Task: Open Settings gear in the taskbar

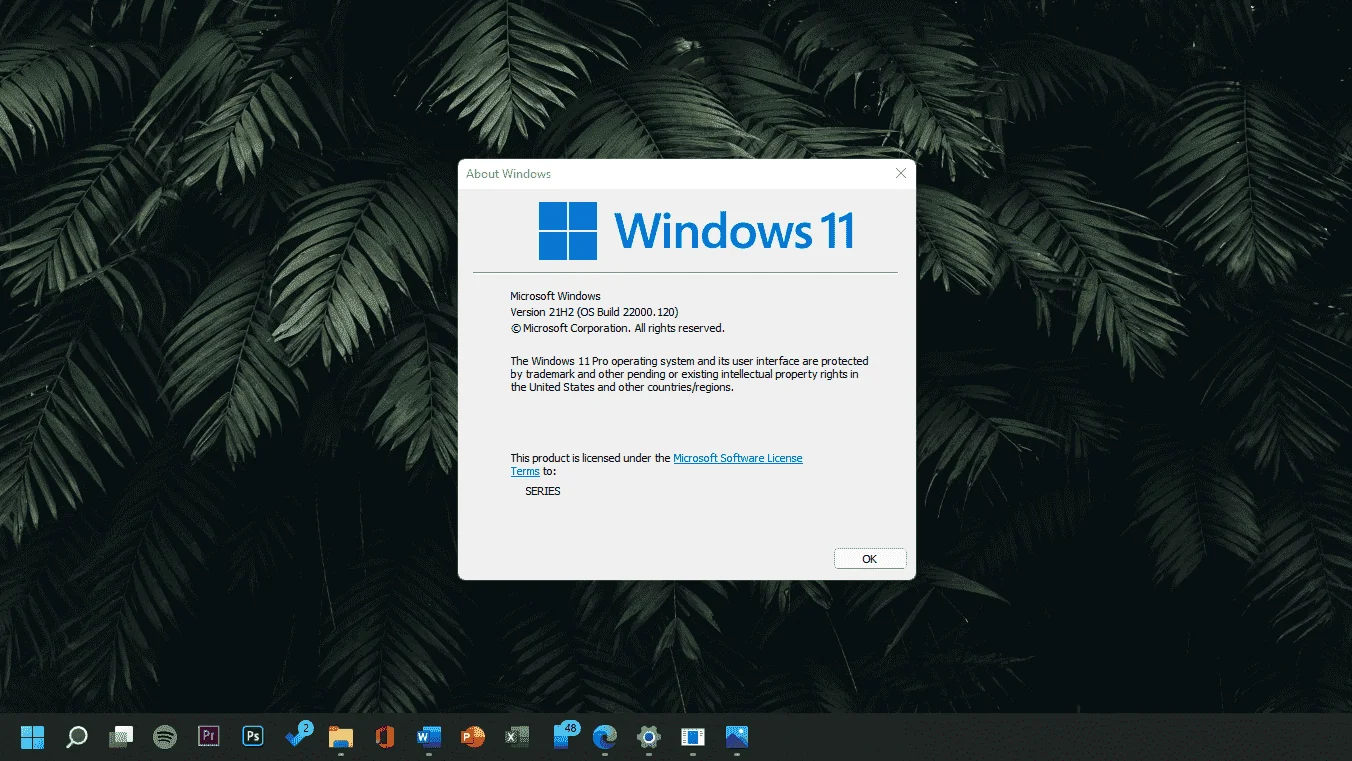Action: pos(649,737)
